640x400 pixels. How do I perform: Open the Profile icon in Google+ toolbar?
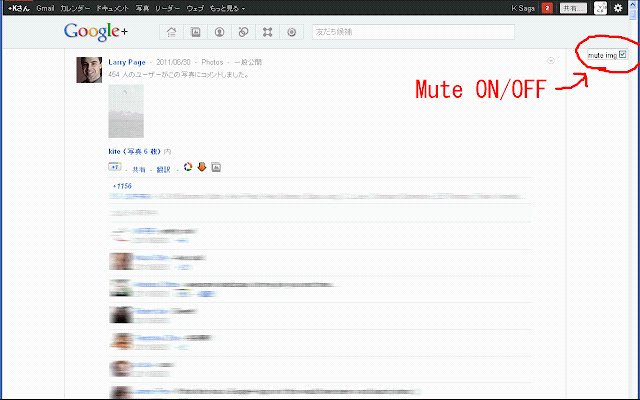pyautogui.click(x=220, y=32)
